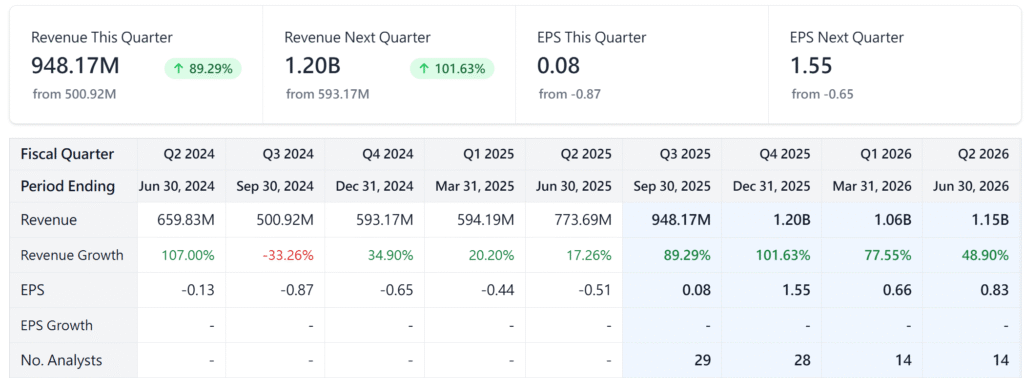Click the 89.29% revenue growth badge
This screenshot has height=378, width=1024.
(x=202, y=69)
